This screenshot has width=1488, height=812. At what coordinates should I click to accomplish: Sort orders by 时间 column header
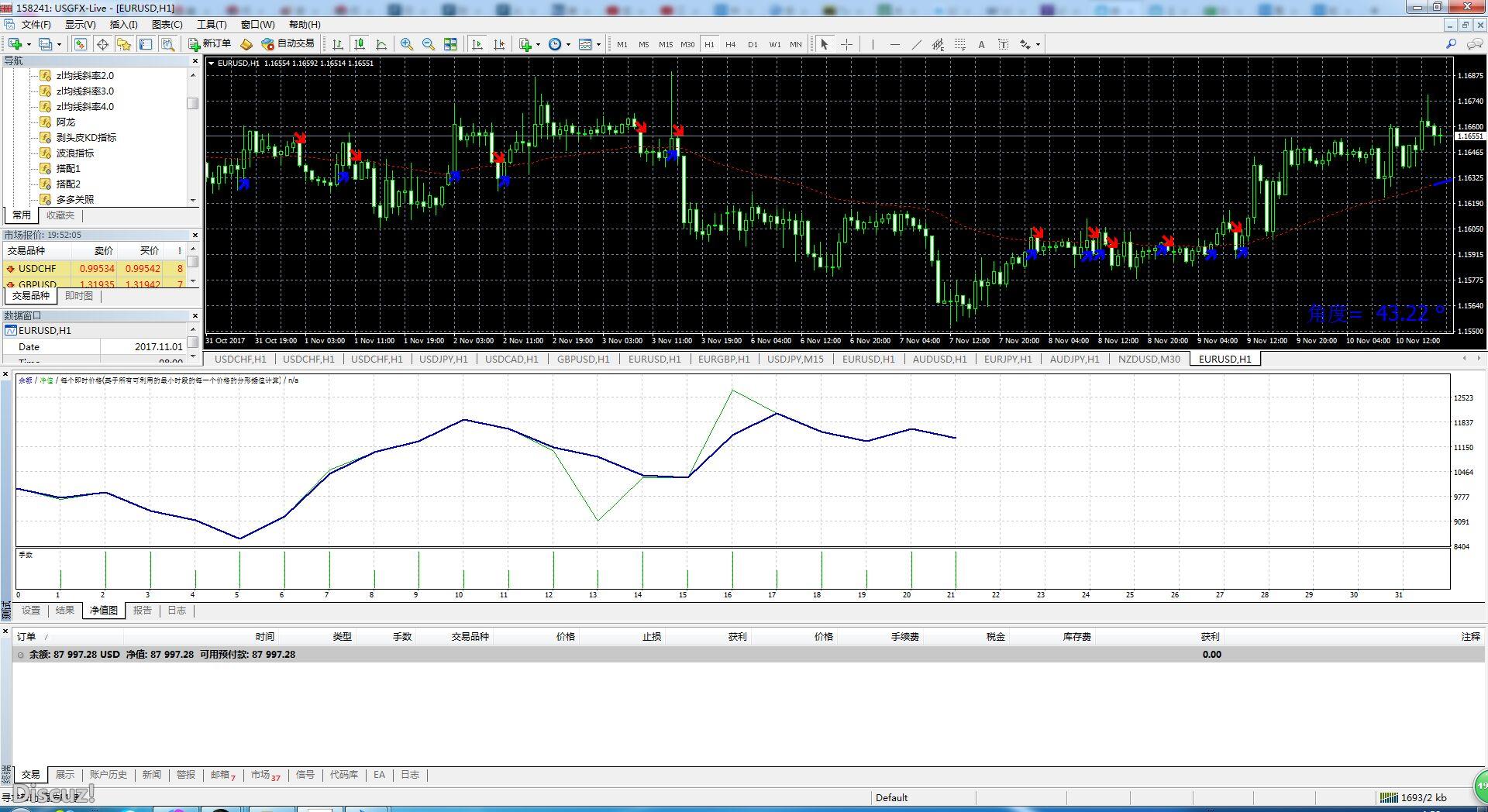[x=265, y=637]
